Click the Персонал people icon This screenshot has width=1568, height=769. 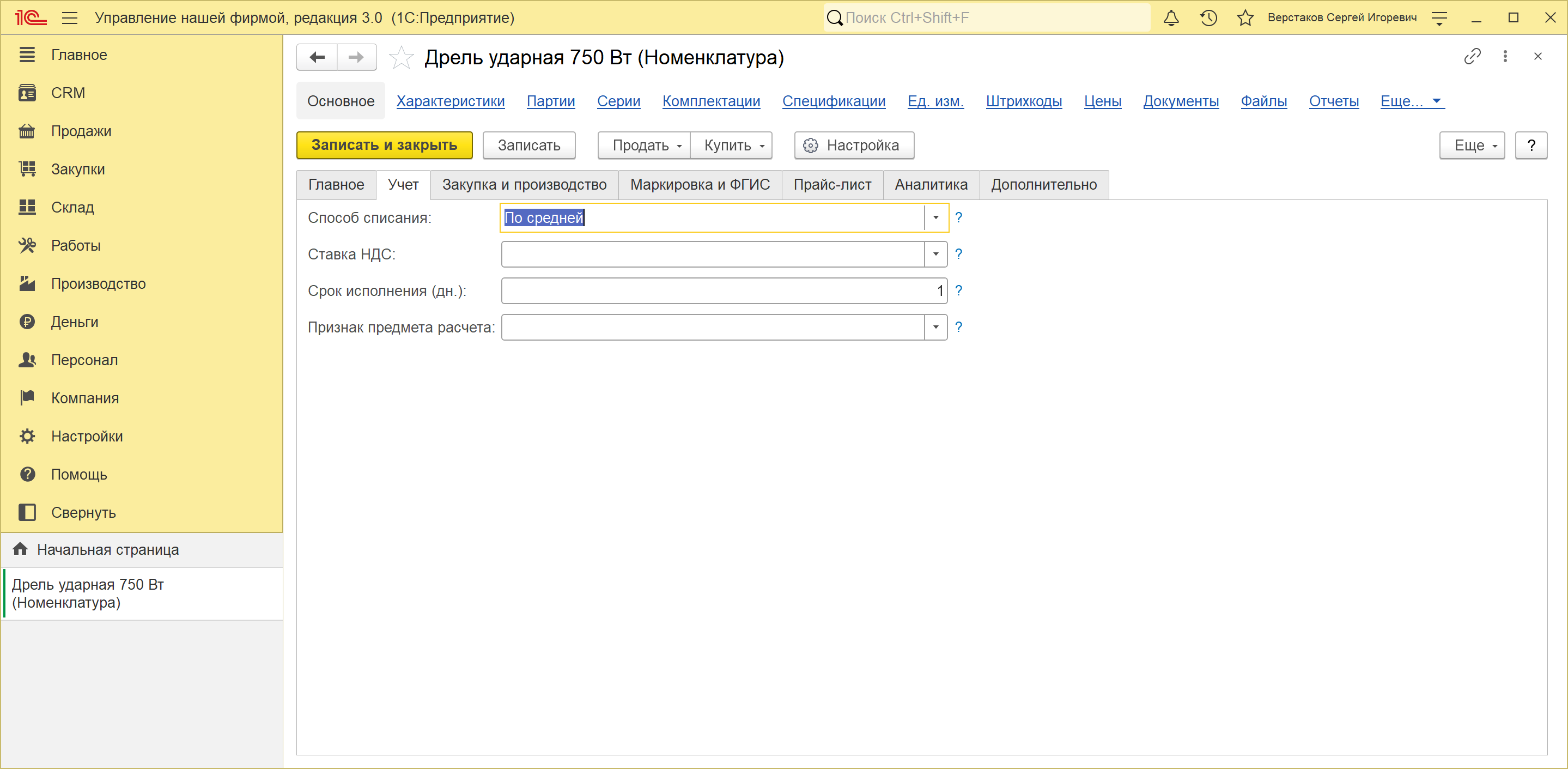click(x=27, y=360)
